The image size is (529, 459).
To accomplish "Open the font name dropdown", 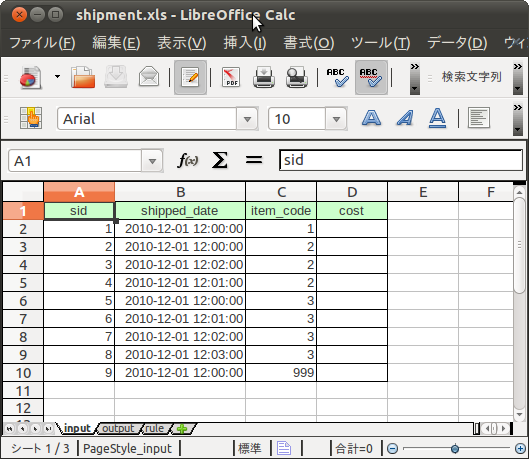I will [x=247, y=119].
